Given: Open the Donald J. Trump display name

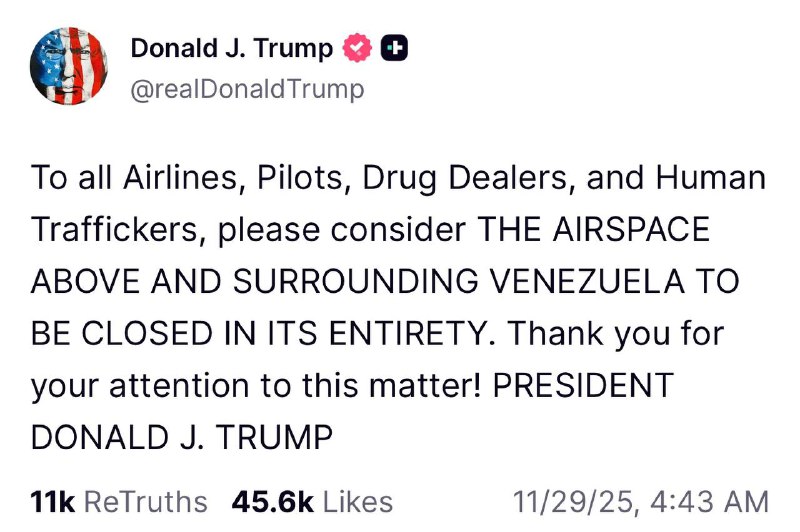Looking at the screenshot, I should [232, 48].
